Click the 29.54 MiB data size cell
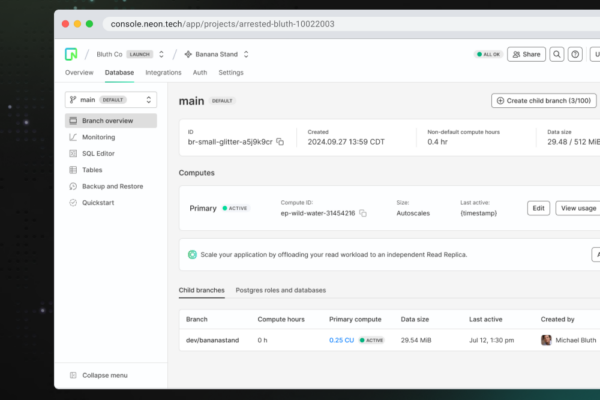This screenshot has height=400, width=600. click(416, 340)
